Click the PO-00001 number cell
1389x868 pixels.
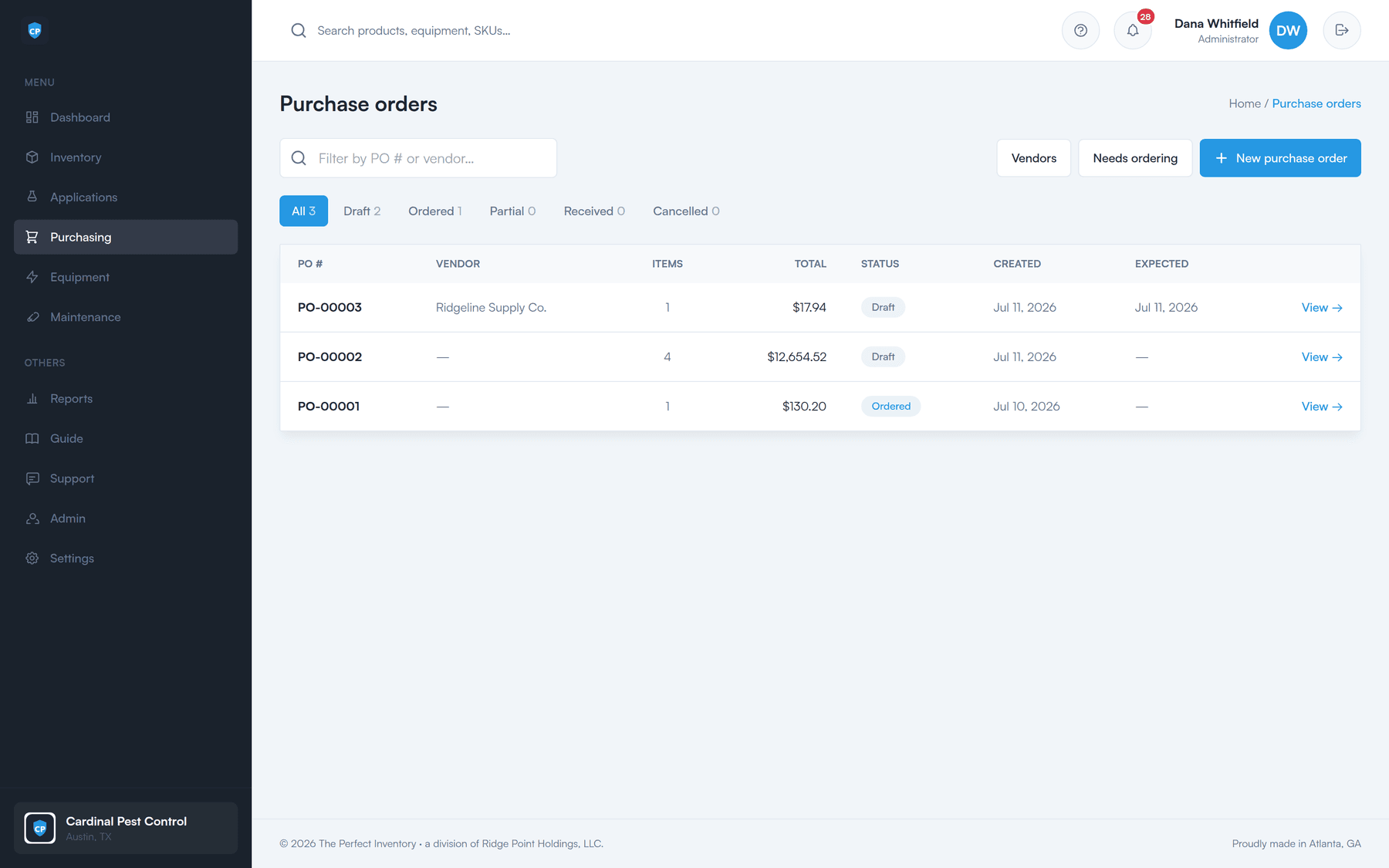[329, 406]
